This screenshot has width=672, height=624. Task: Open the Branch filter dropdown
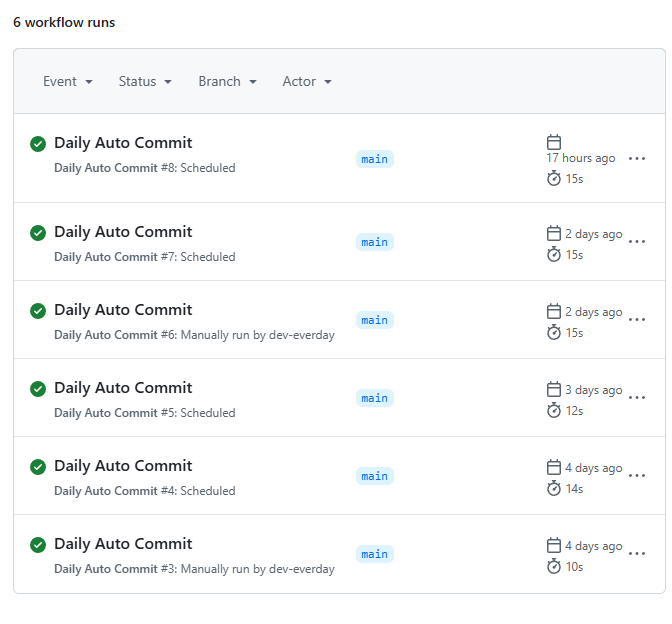(x=227, y=81)
